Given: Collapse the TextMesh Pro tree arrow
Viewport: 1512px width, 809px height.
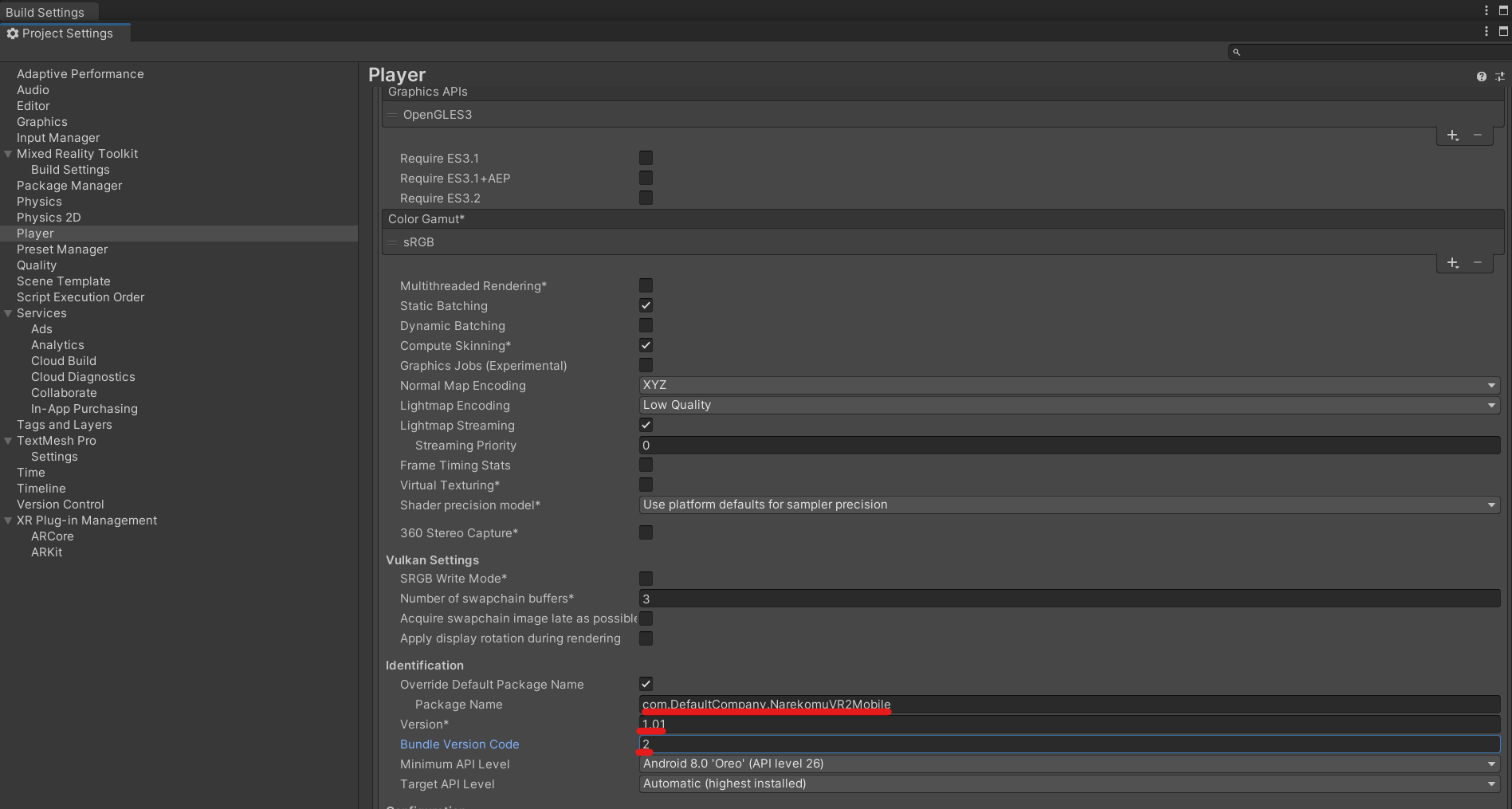Looking at the screenshot, I should tap(8, 441).
